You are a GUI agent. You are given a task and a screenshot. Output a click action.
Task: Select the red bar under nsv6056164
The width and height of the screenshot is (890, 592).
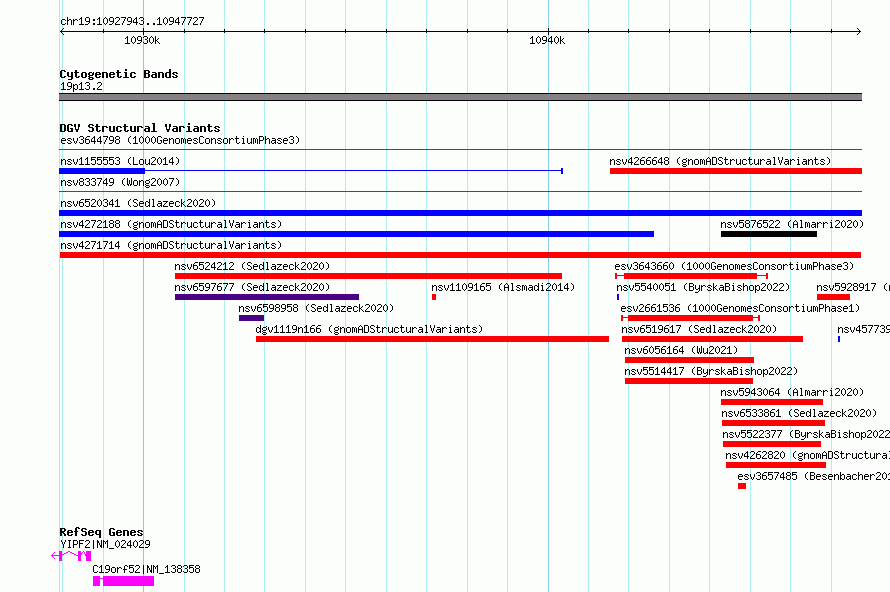pyautogui.click(x=689, y=360)
